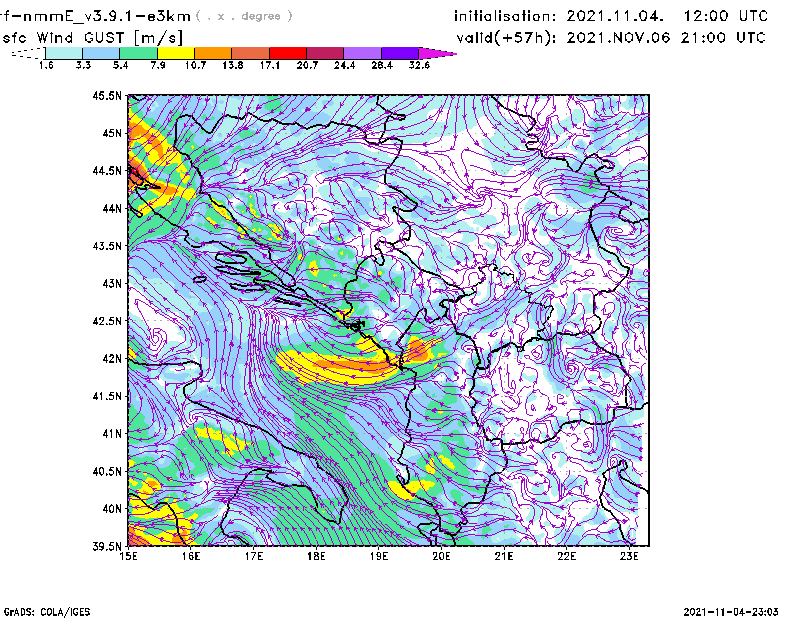The height and width of the screenshot is (618, 800).
Task: Click the legend value "17.1"
Action: [x=269, y=65]
